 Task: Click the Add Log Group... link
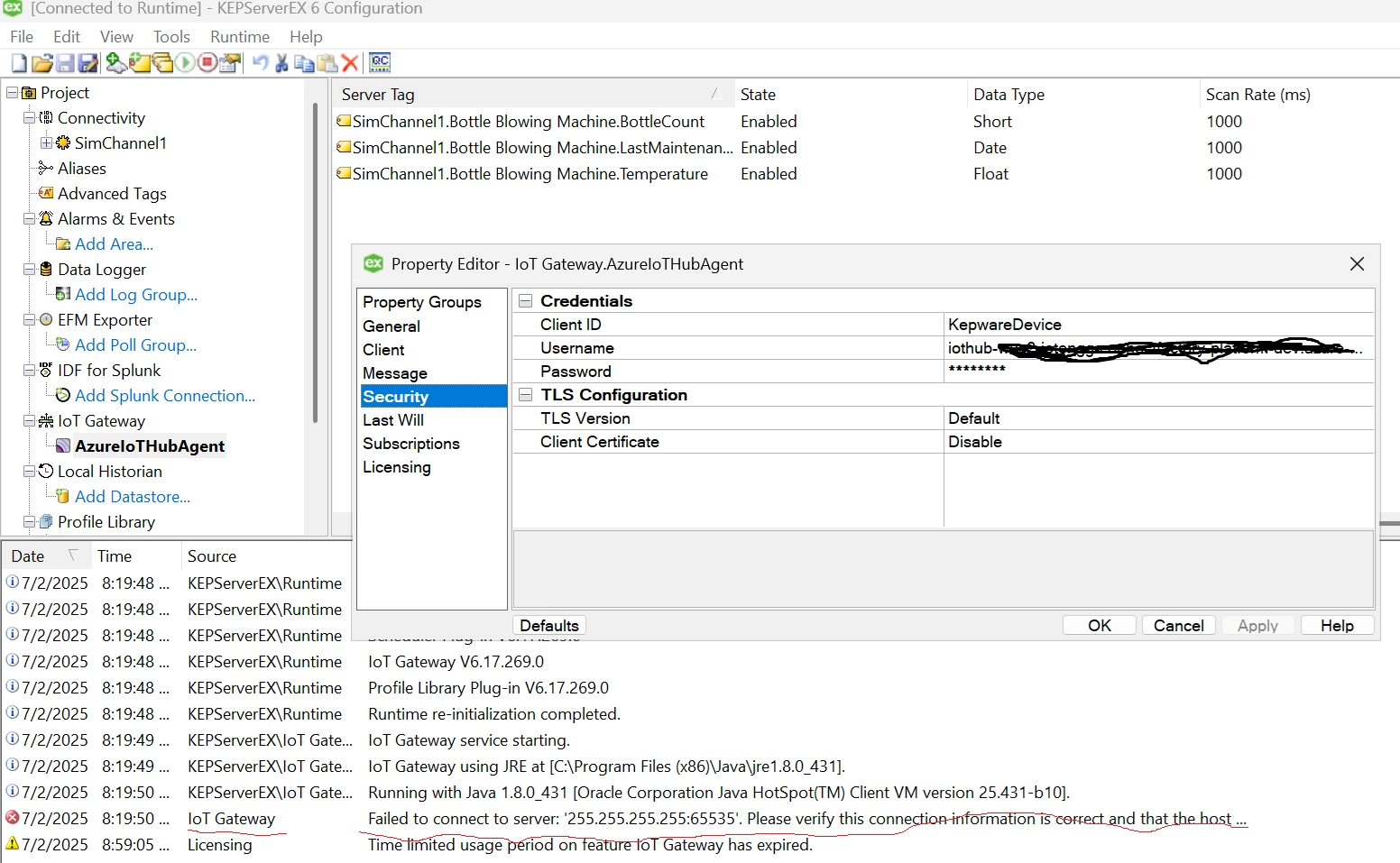pyautogui.click(x=136, y=294)
